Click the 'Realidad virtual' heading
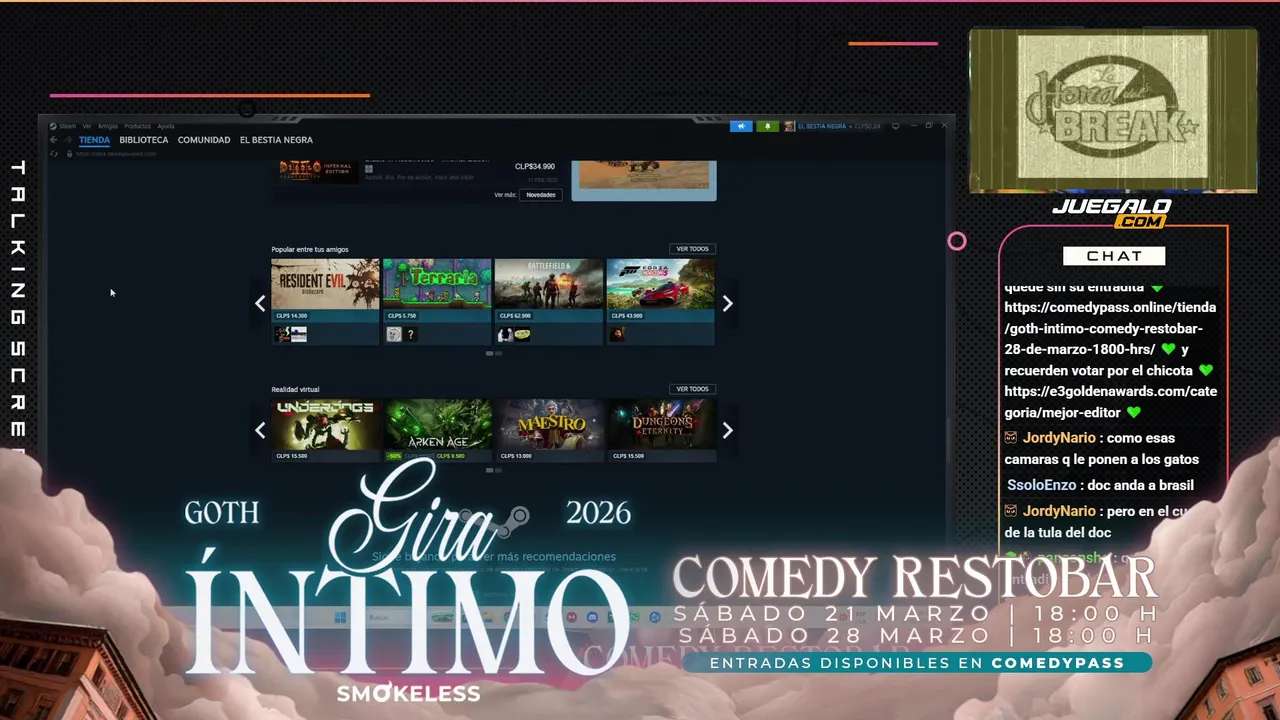1280x720 pixels. pos(295,389)
